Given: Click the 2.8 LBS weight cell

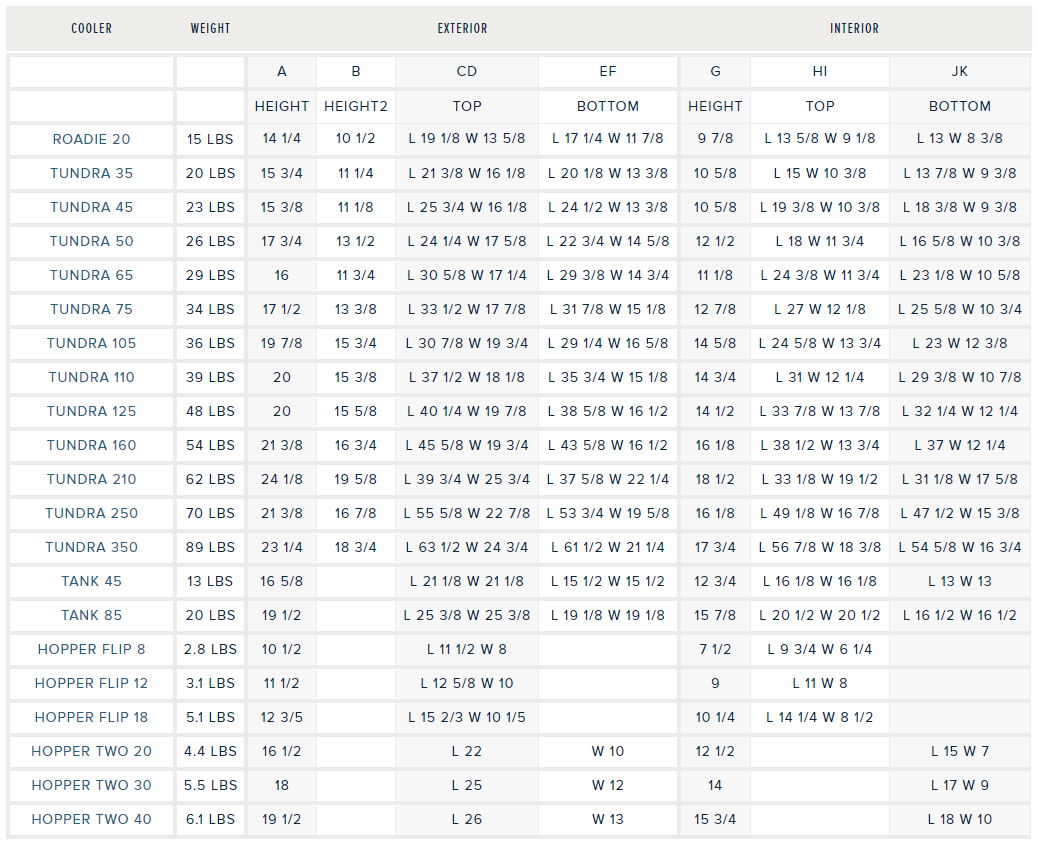Looking at the screenshot, I should (x=211, y=649).
